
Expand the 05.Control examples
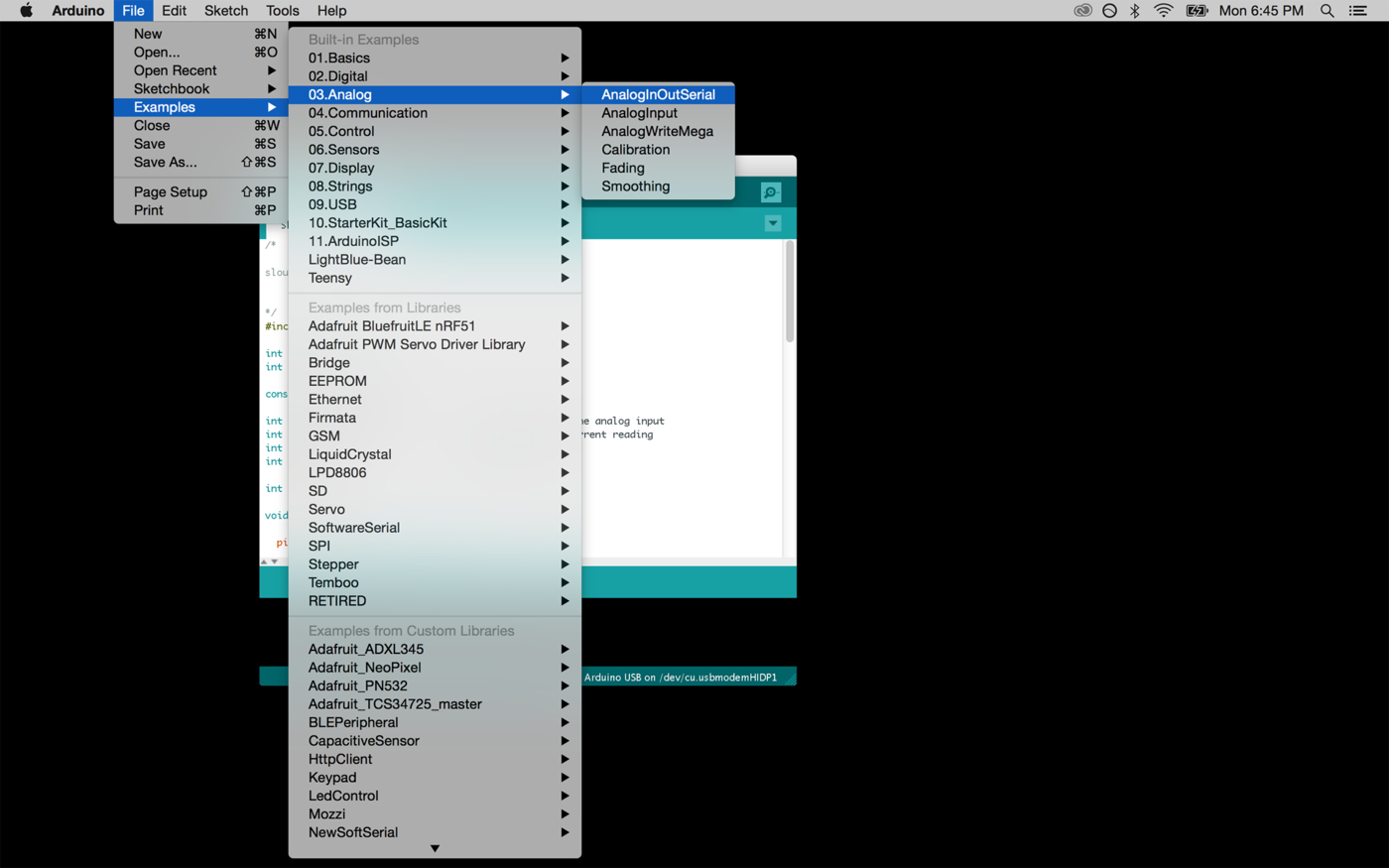click(435, 131)
